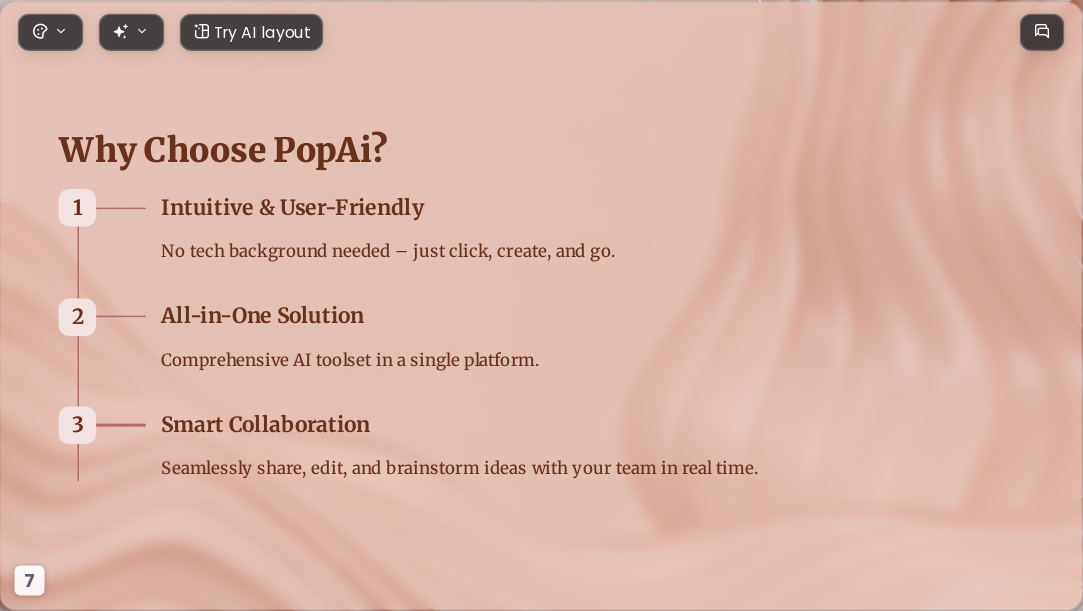This screenshot has height=611, width=1083.
Task: Click the Try AI layout button
Action: click(x=251, y=32)
